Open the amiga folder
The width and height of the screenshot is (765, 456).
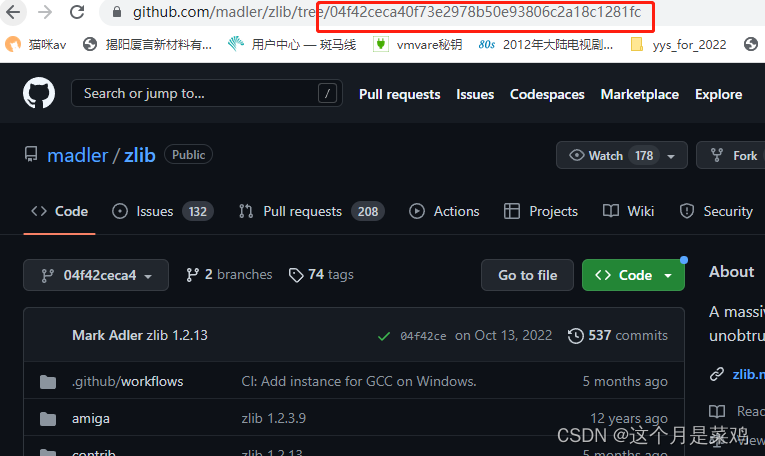tap(91, 418)
